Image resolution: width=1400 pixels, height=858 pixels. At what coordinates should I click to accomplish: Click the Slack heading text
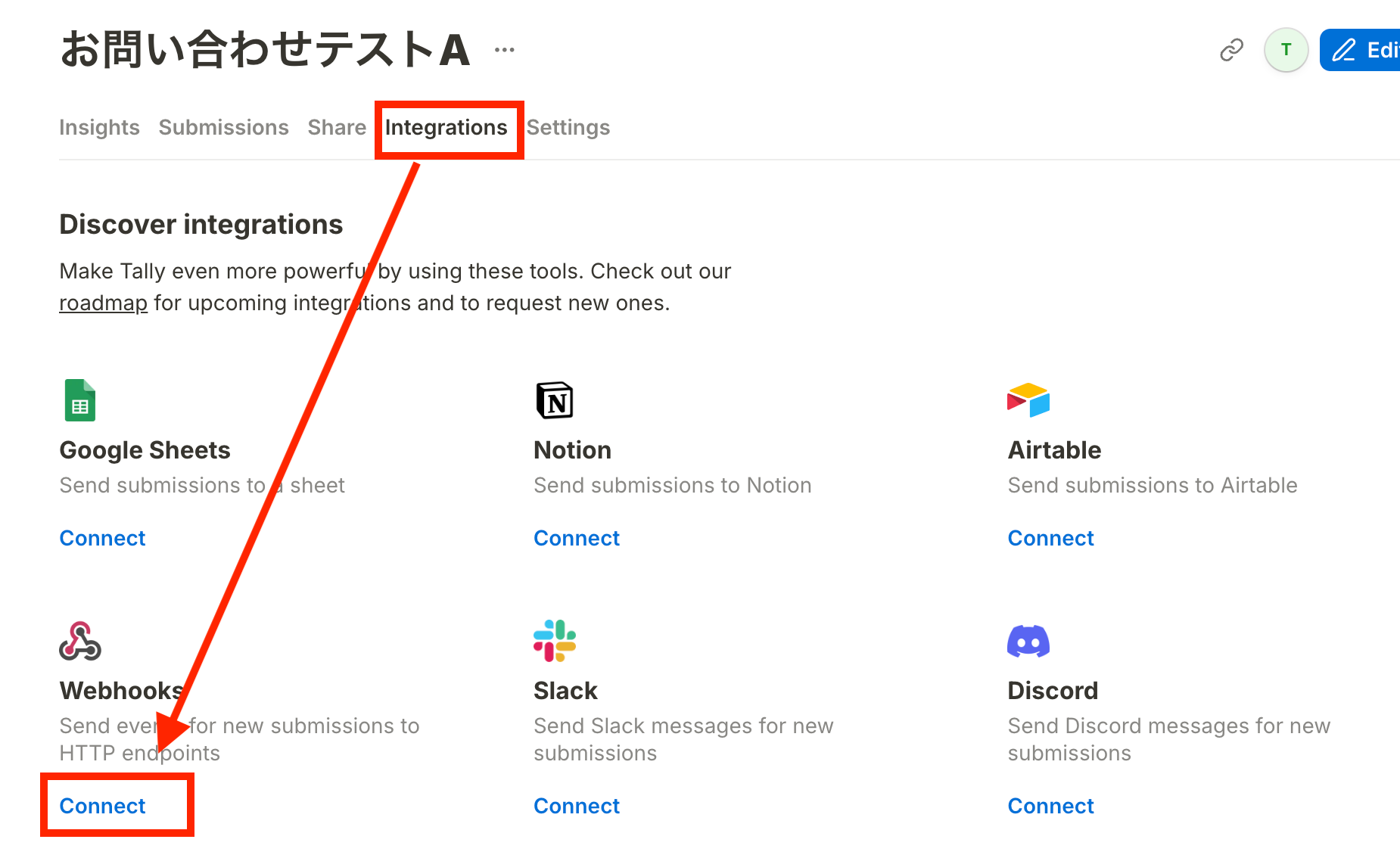565,691
